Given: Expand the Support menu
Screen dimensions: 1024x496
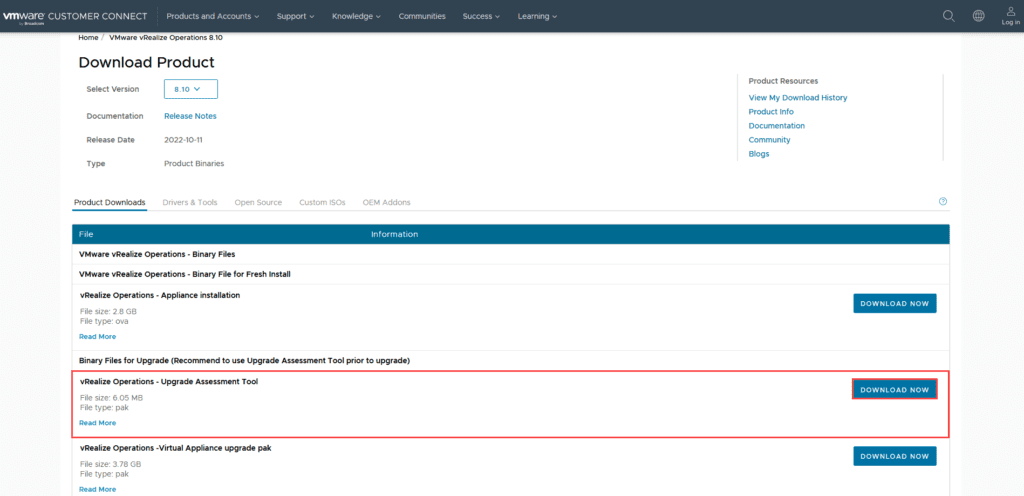Looking at the screenshot, I should (x=295, y=16).
